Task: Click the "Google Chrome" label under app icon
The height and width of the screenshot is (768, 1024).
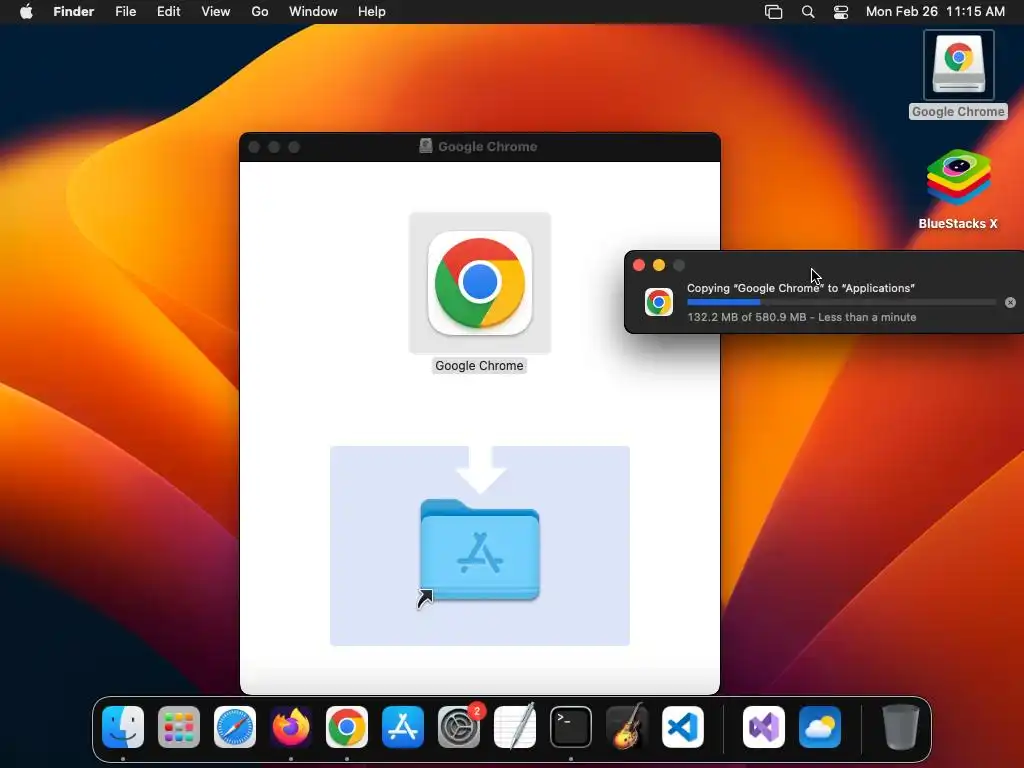Action: coord(479,366)
